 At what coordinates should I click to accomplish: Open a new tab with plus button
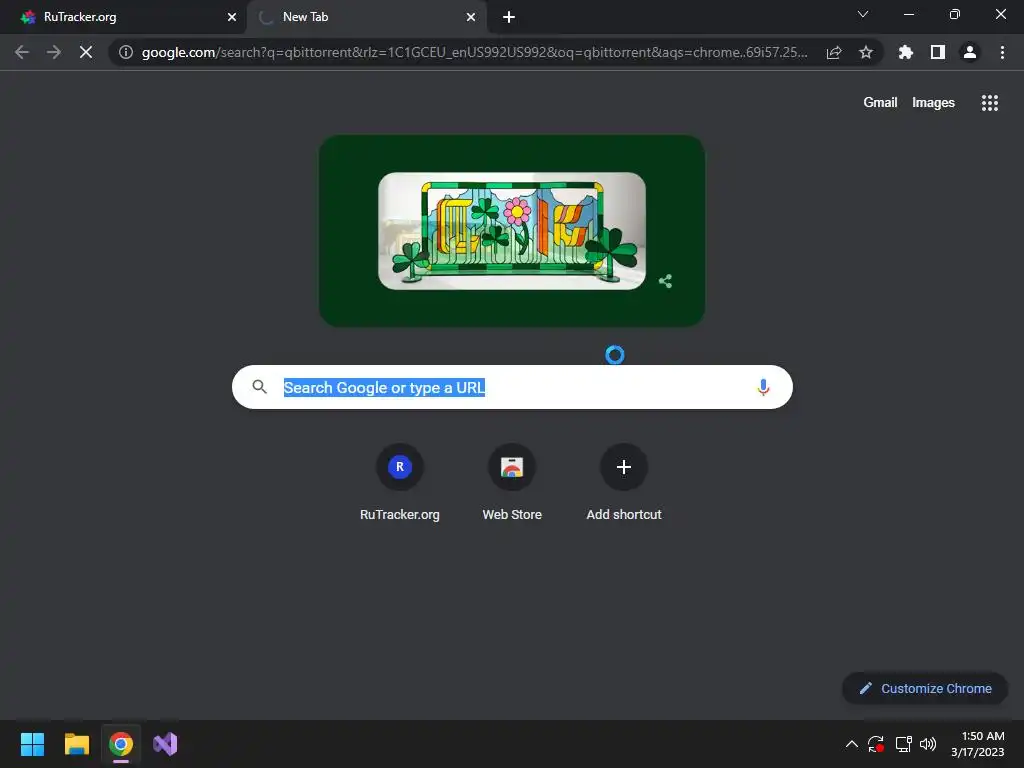509,17
